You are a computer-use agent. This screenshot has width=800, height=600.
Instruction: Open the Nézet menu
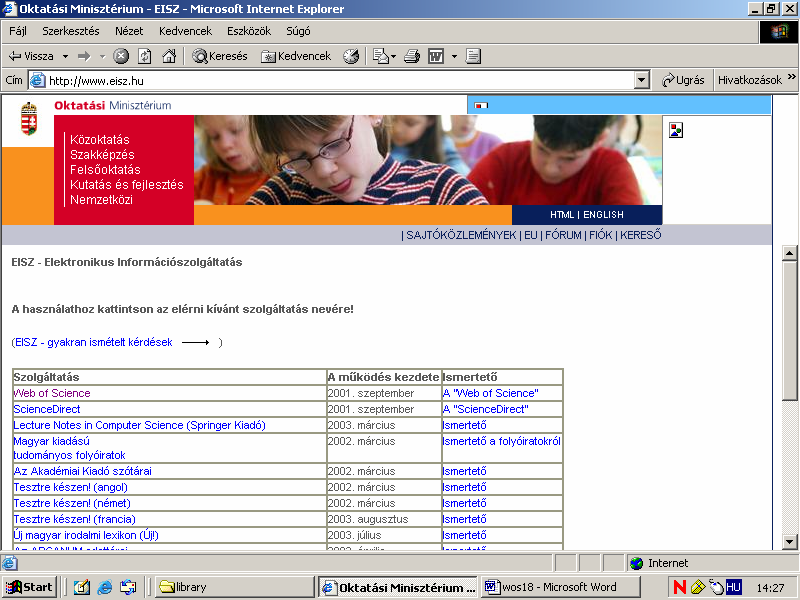129,31
